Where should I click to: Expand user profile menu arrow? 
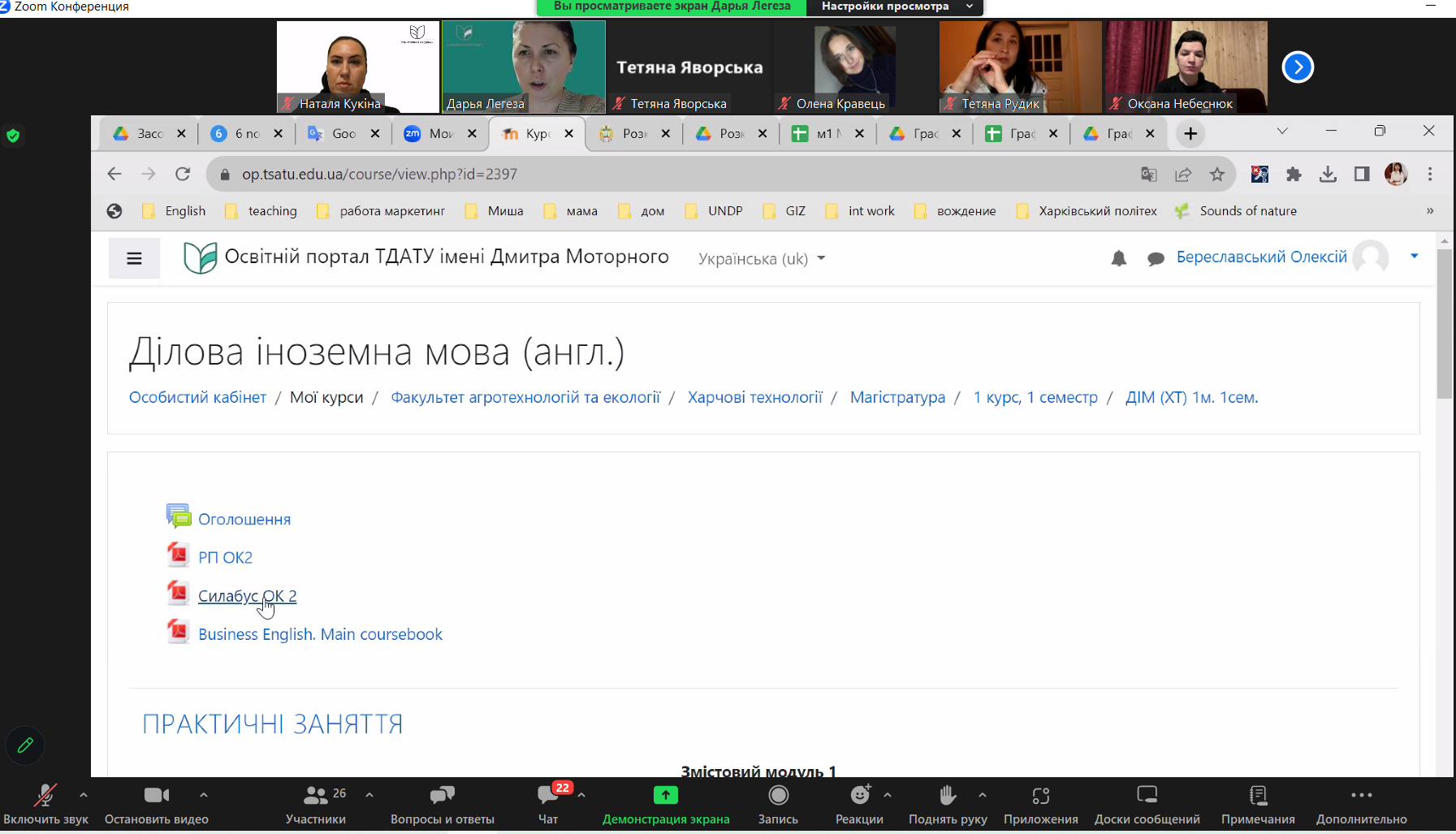point(1414,257)
